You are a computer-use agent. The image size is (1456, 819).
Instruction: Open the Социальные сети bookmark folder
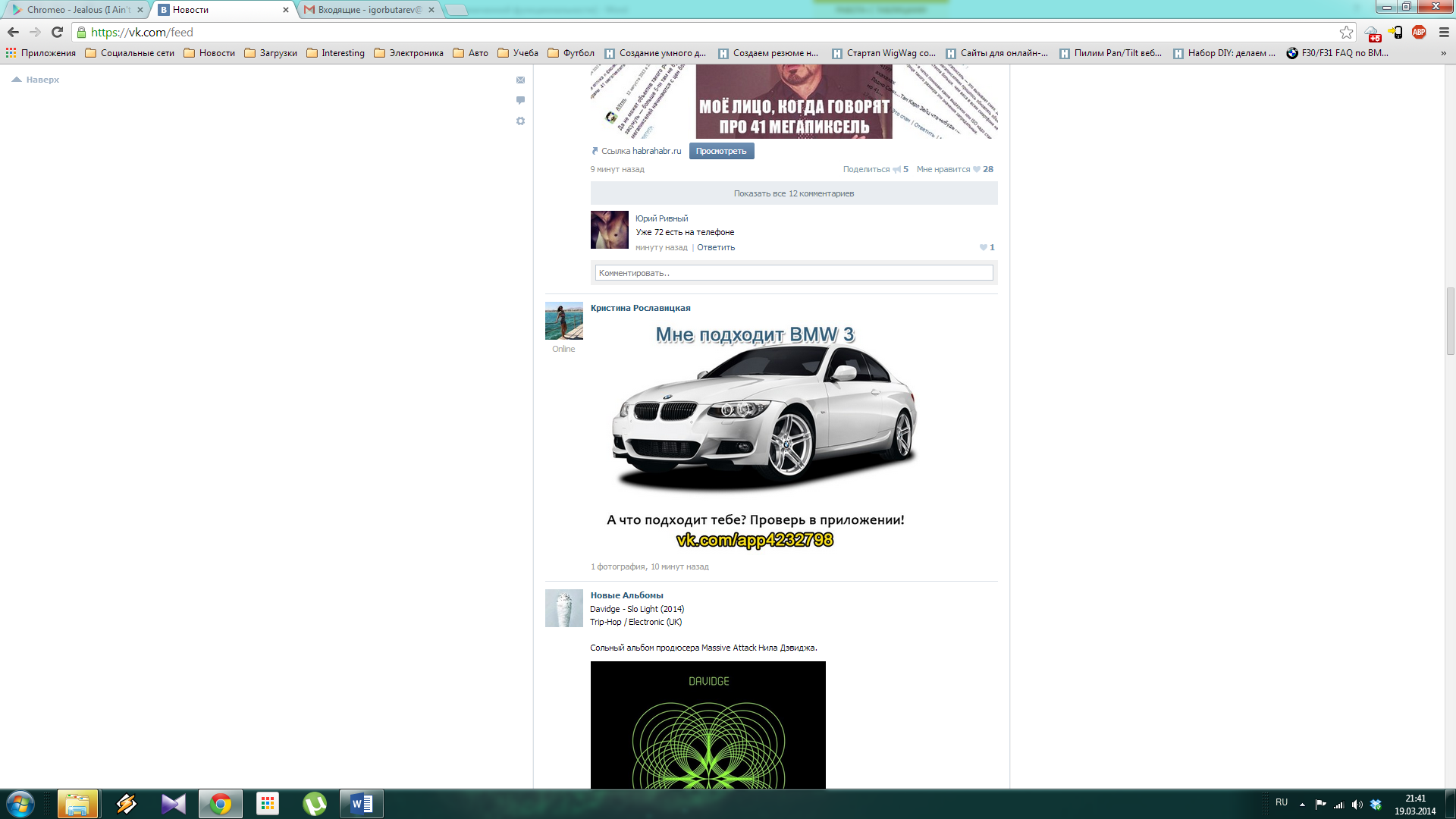pos(130,53)
